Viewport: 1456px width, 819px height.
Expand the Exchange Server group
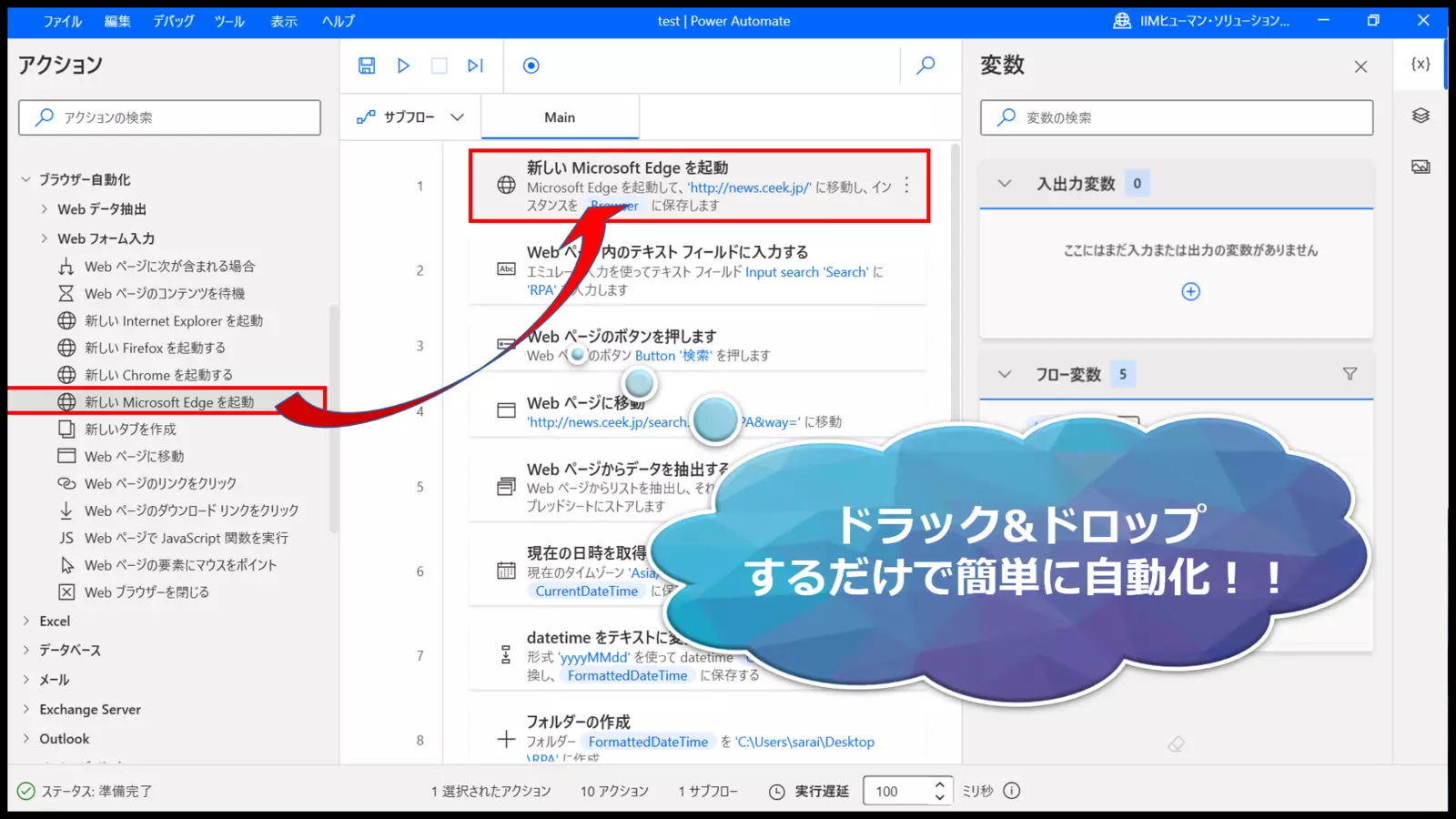(x=26, y=709)
